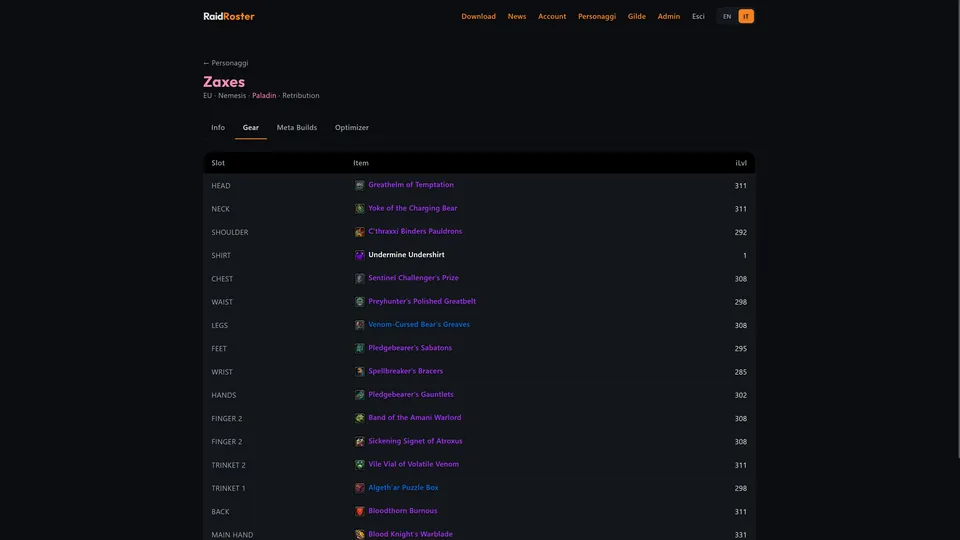Open Pledgebearer's Gauntlets link
The image size is (960, 540).
click(411, 394)
